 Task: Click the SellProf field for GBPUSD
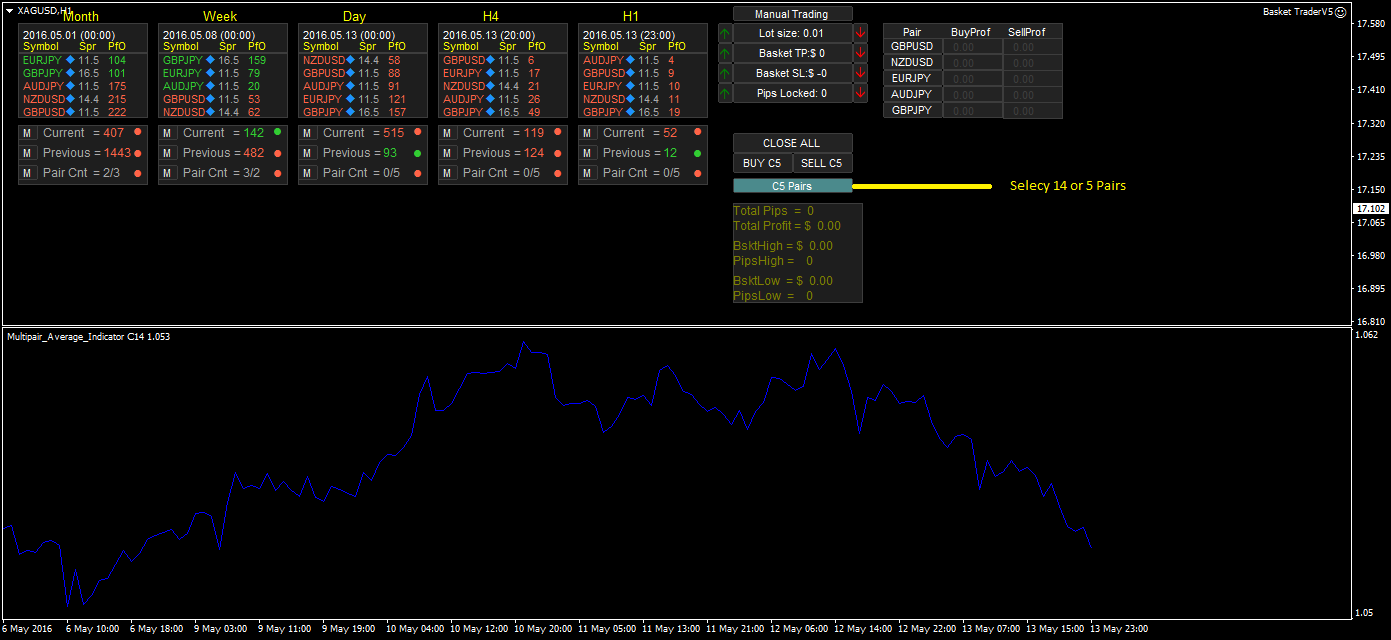point(1033,46)
